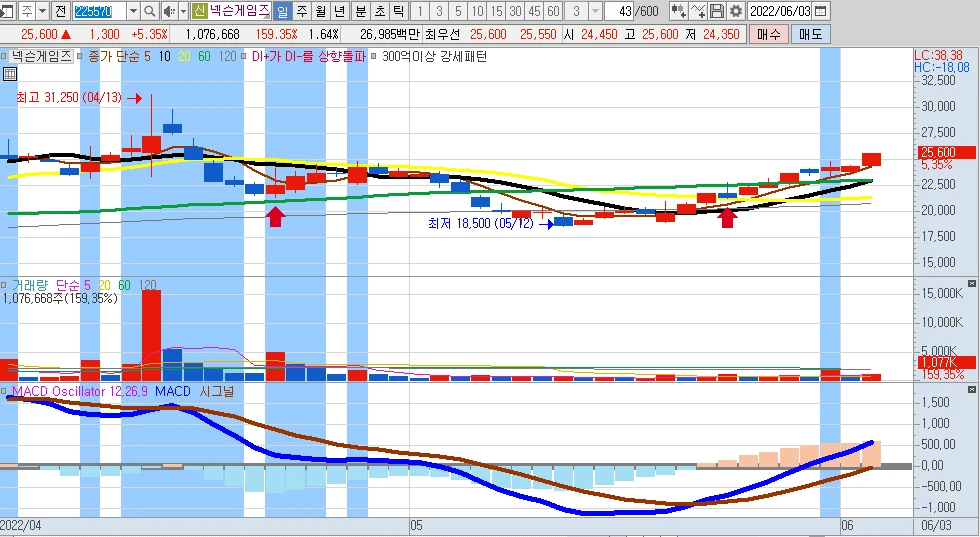Click the 넥슨게임즈 chart legend label

[x=41, y=56]
